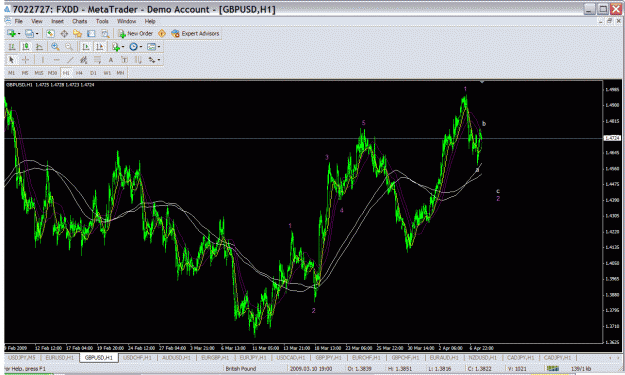Switch to the NZDUSD,H1 chart tab
This screenshot has height=375, width=625.
pyautogui.click(x=482, y=357)
